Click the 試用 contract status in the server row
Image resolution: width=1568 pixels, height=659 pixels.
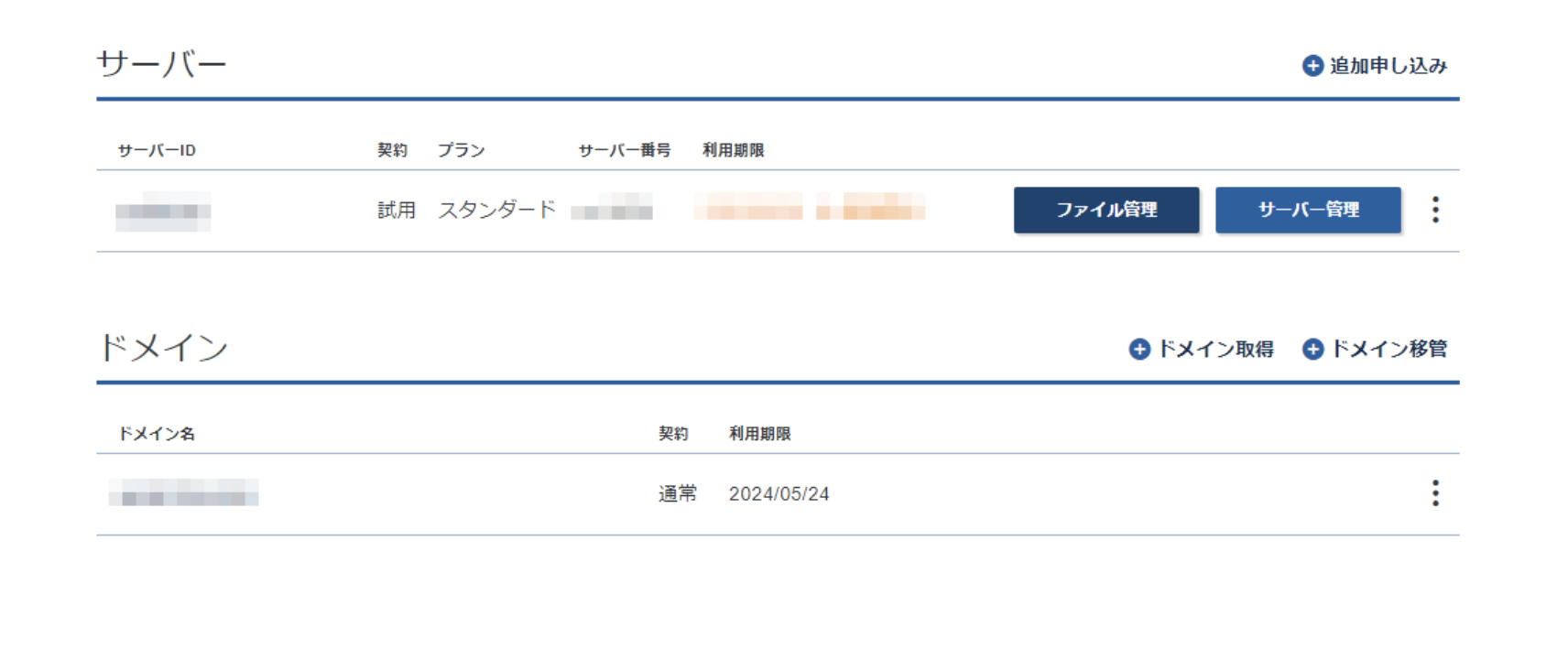coord(397,211)
